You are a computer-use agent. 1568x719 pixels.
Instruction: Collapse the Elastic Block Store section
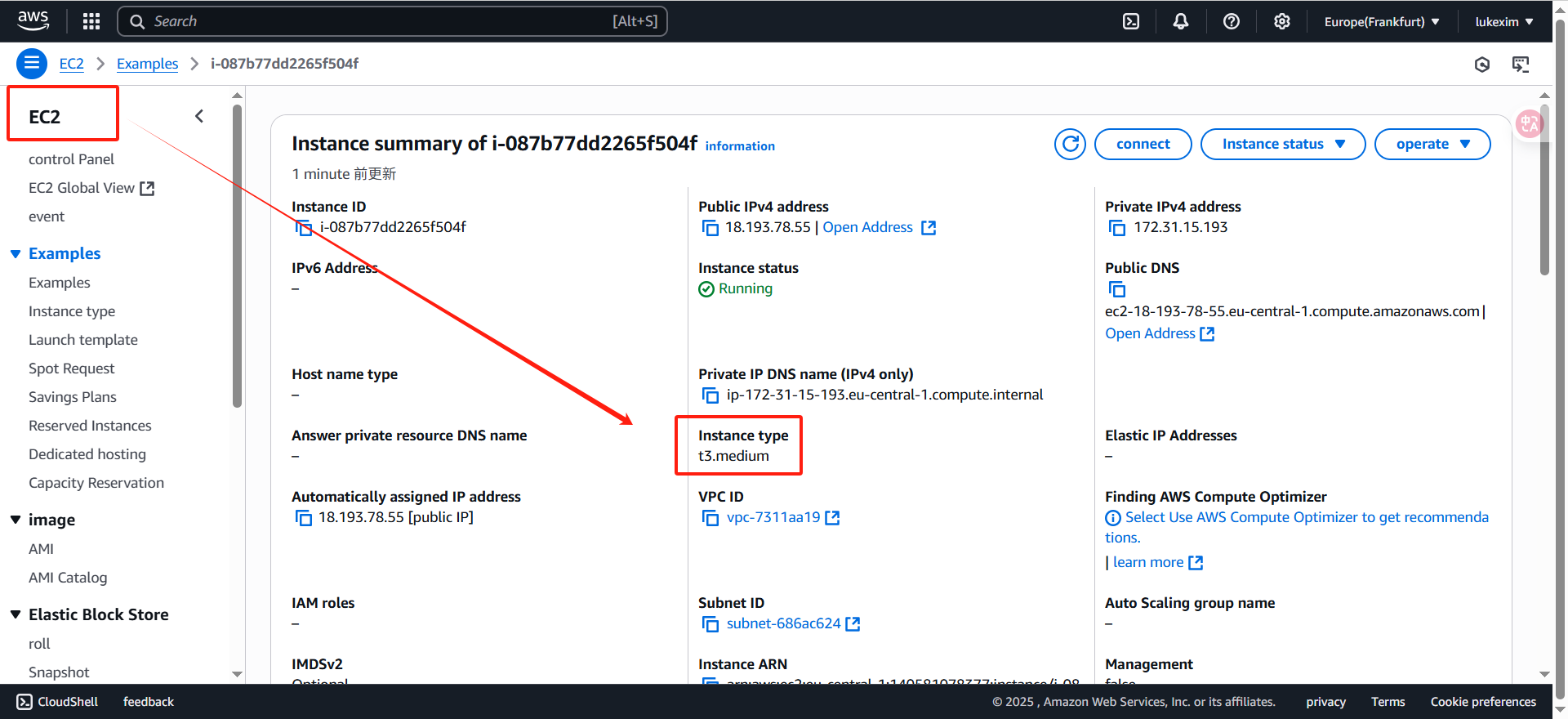pos(16,614)
